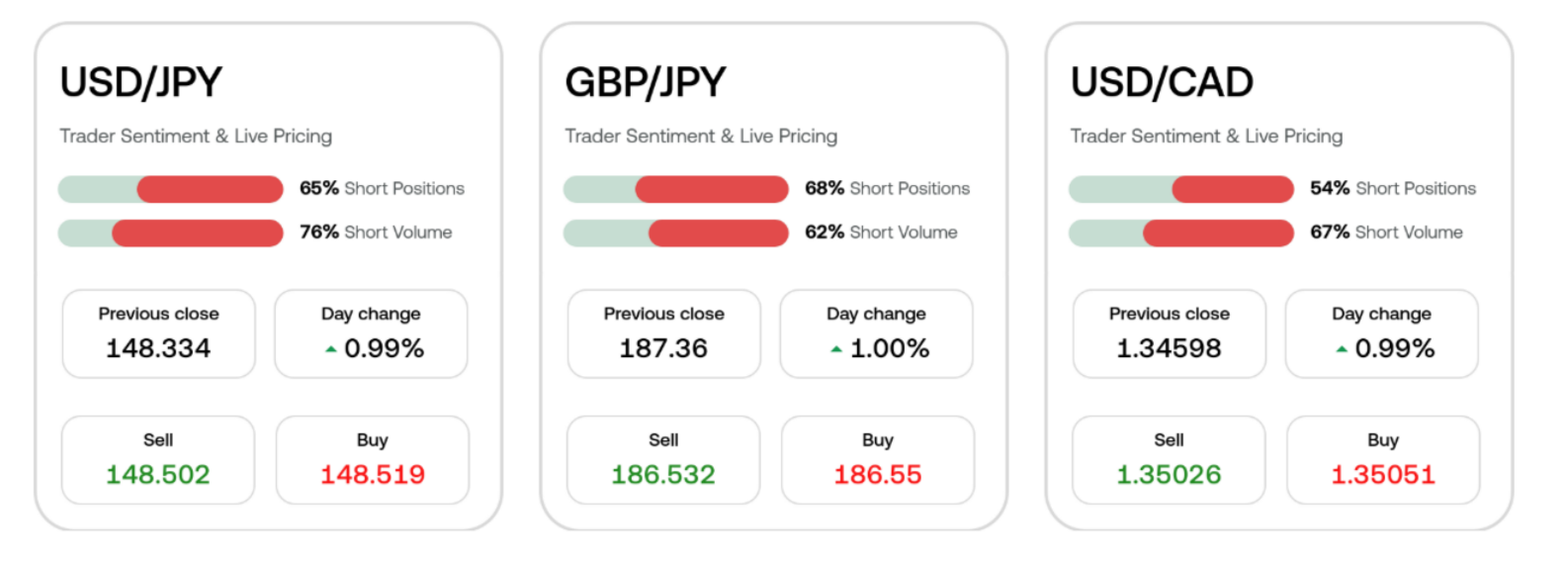Click the USD/CAD green day change arrow
The image size is (1568, 562).
click(1342, 349)
